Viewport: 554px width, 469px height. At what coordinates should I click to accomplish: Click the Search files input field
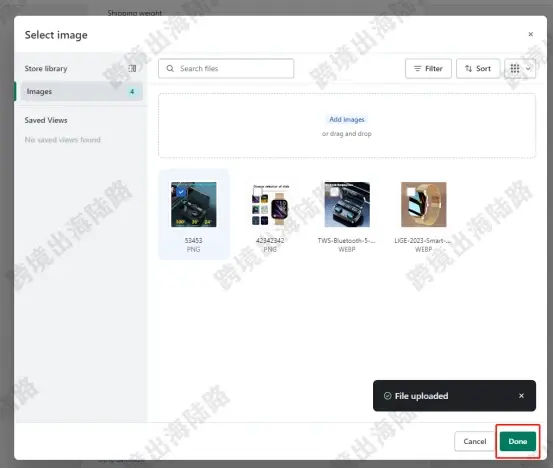[226, 69]
